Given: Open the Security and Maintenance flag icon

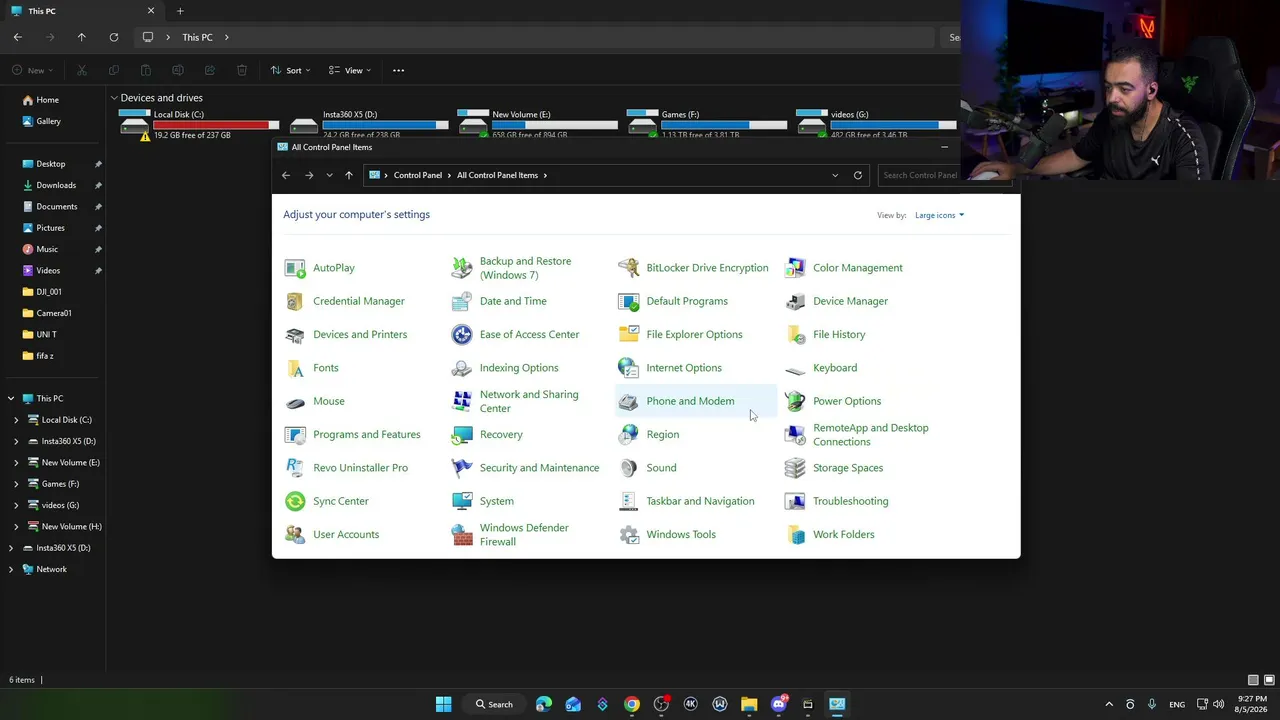Looking at the screenshot, I should tap(462, 468).
